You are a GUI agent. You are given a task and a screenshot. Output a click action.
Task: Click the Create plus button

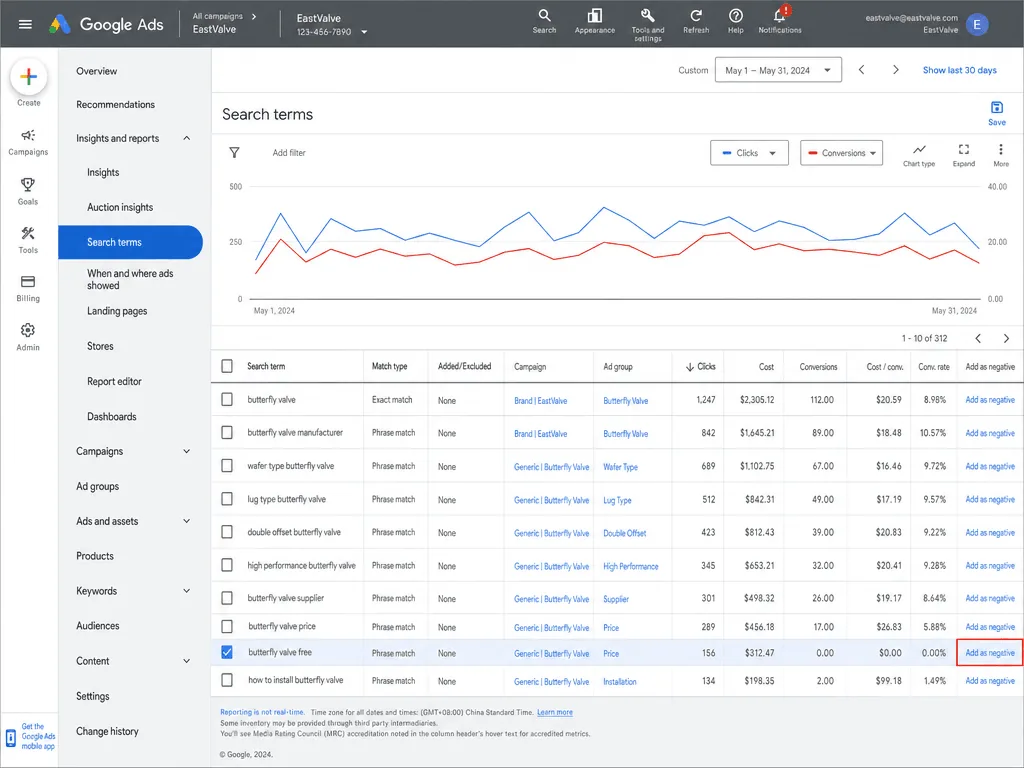[x=28, y=77]
